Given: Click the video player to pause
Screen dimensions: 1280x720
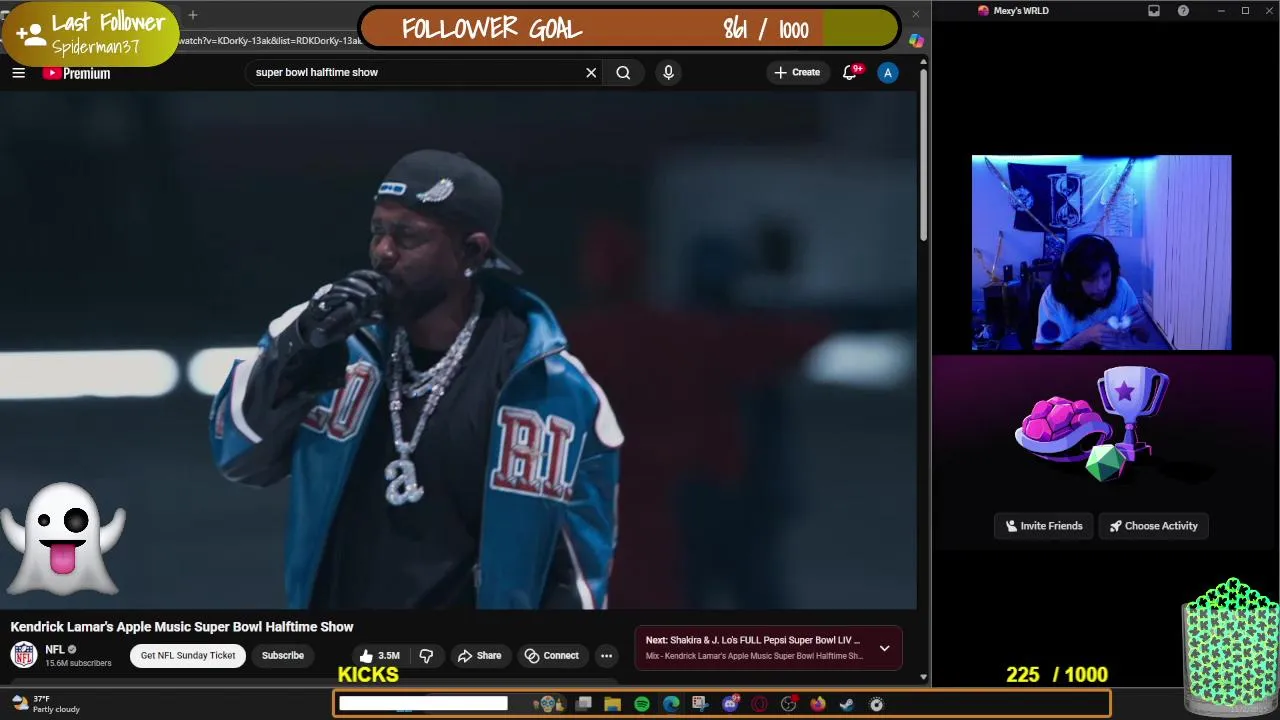Looking at the screenshot, I should pos(458,350).
